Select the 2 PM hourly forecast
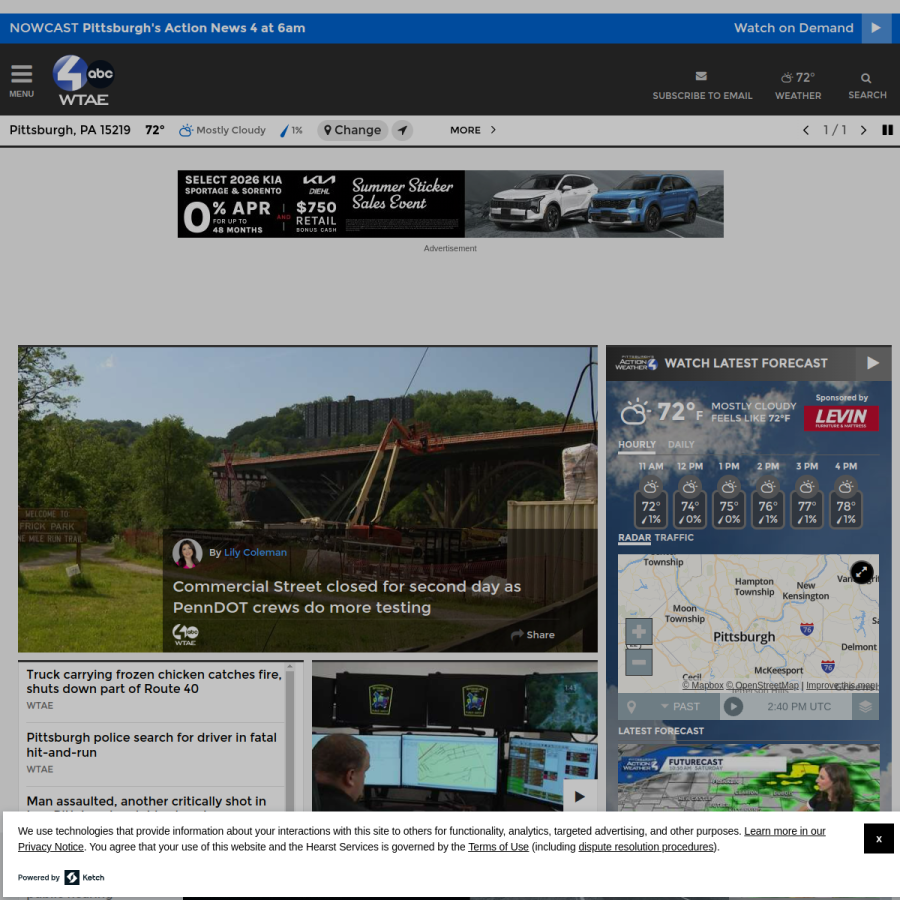This screenshot has height=900, width=900. click(x=767, y=495)
